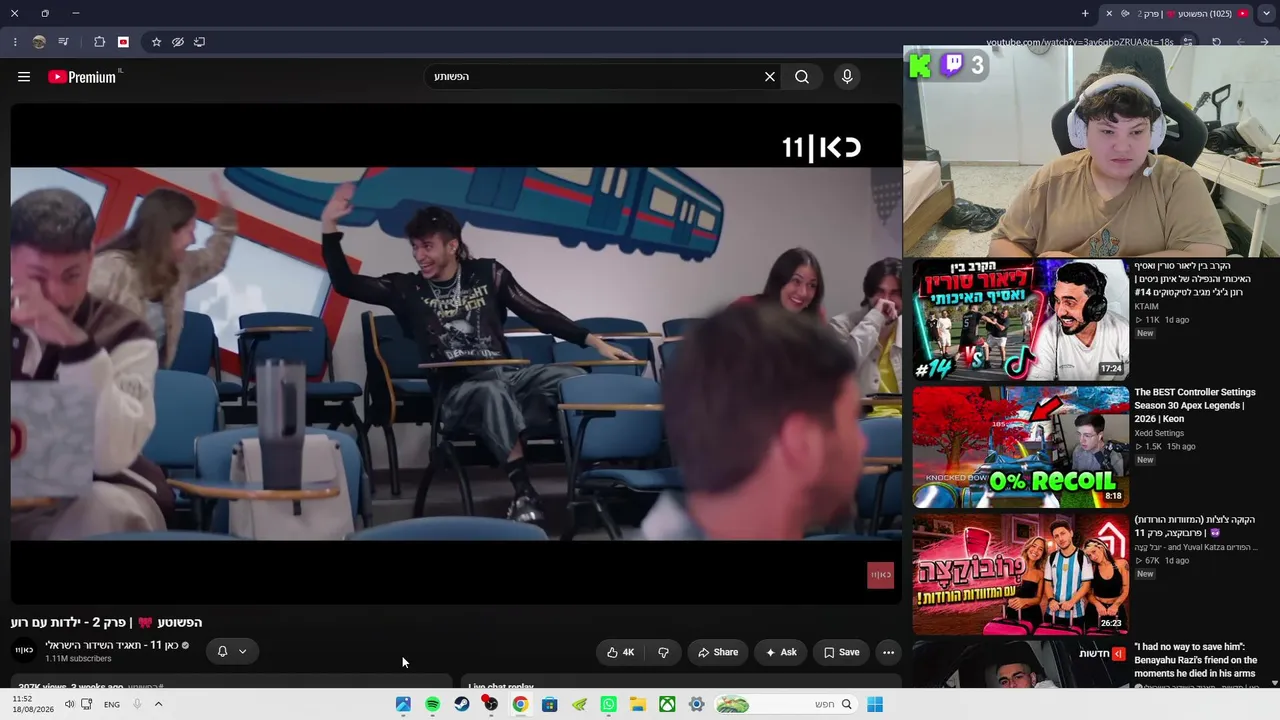The image size is (1280, 720).
Task: Open the פרובוקציה video thumbnail
Action: click(x=1020, y=574)
